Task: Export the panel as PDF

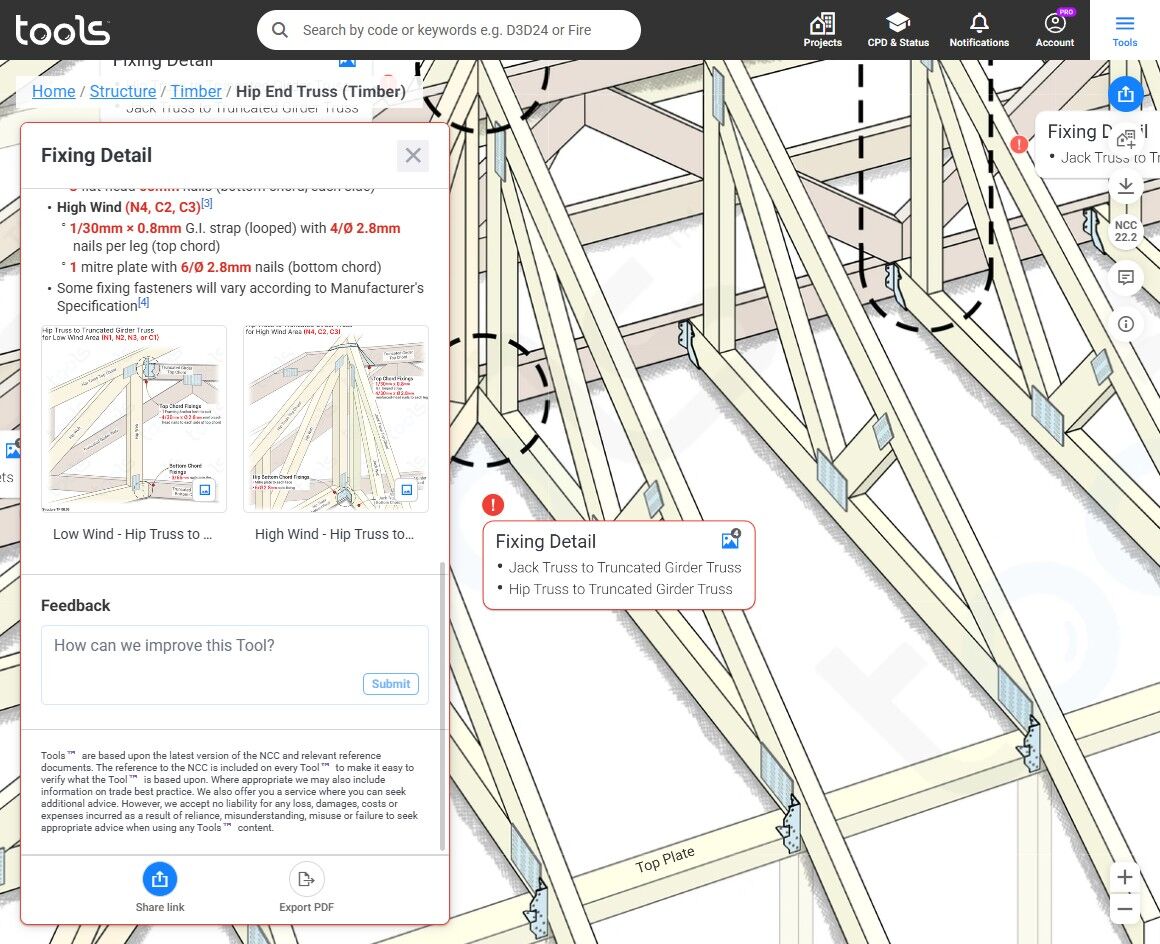Action: point(306,887)
